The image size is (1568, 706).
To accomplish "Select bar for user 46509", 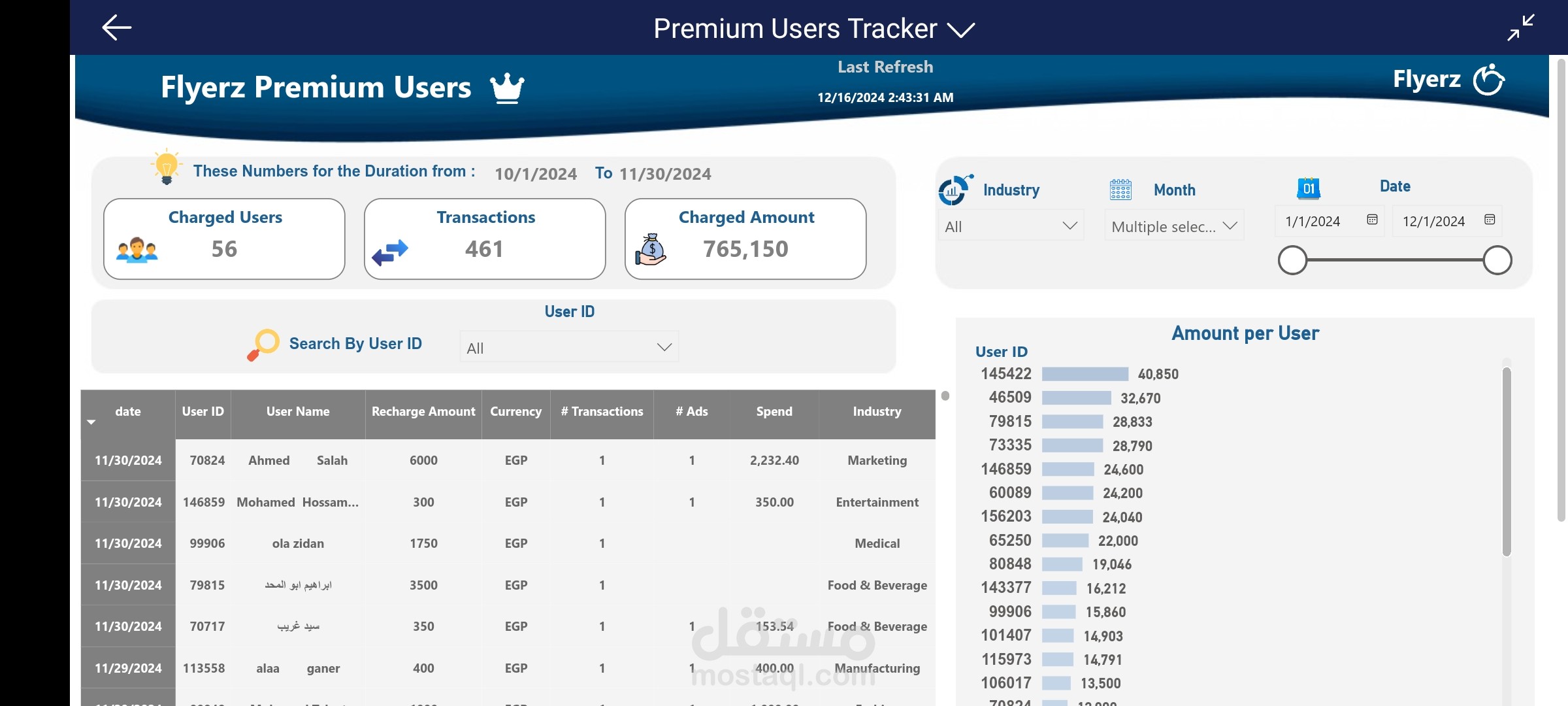I will 1076,398.
